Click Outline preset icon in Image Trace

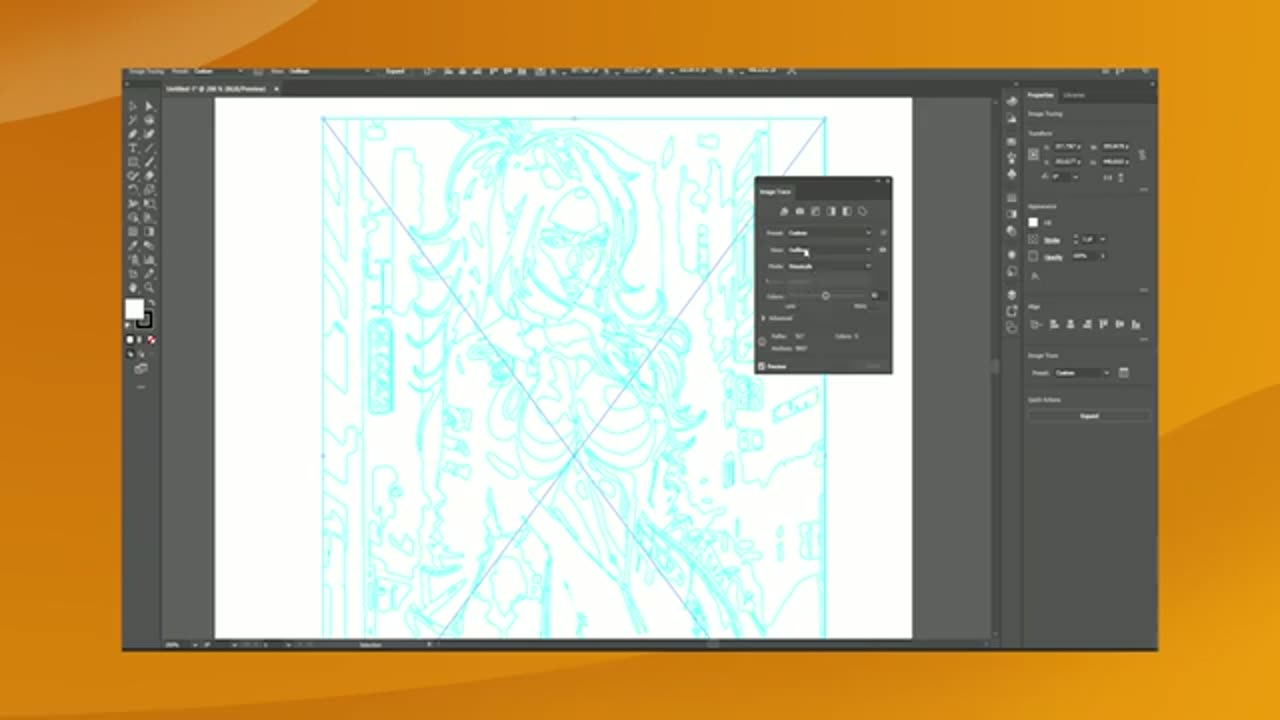[863, 211]
